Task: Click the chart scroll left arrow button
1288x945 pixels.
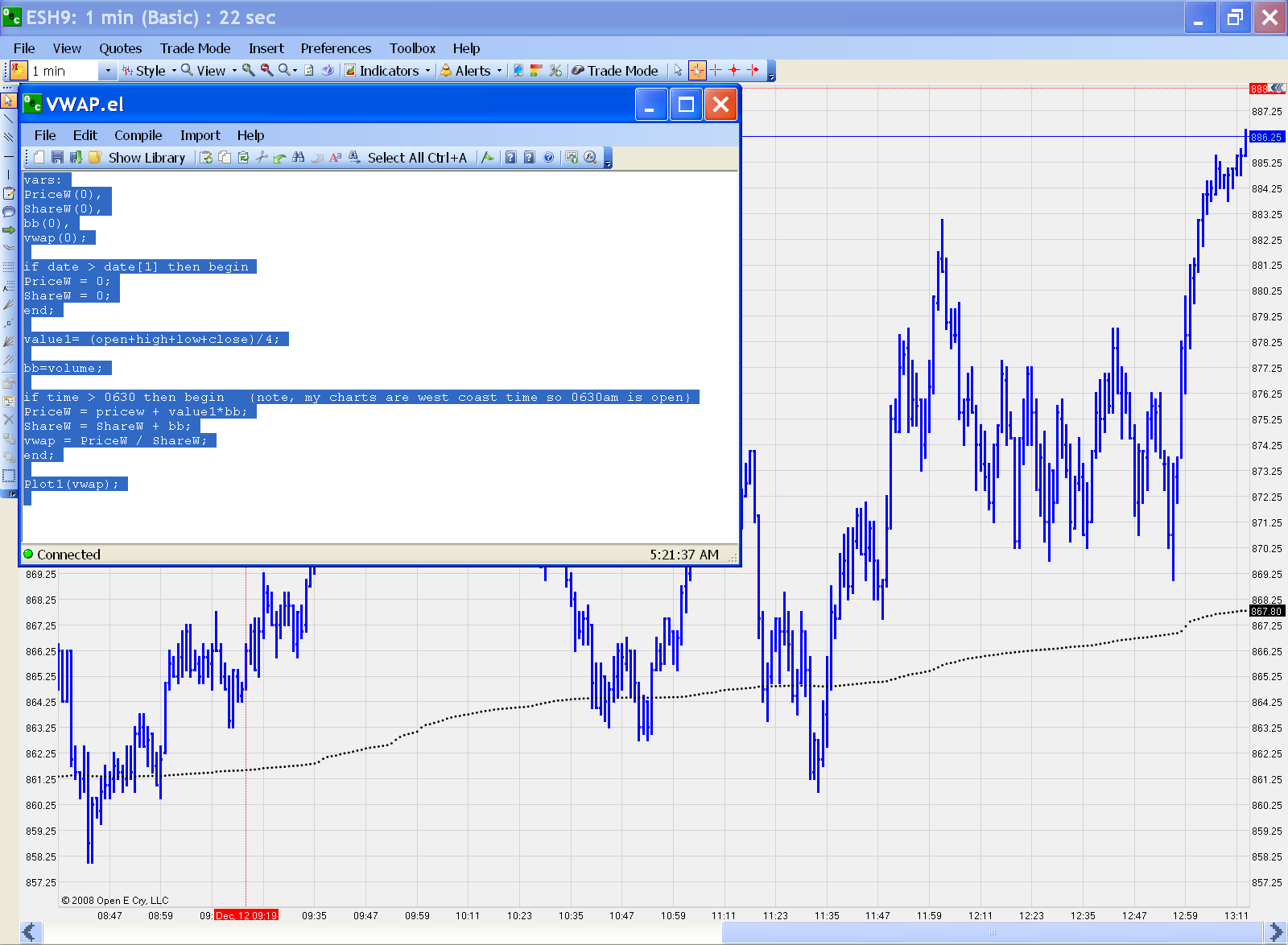Action: 30,932
